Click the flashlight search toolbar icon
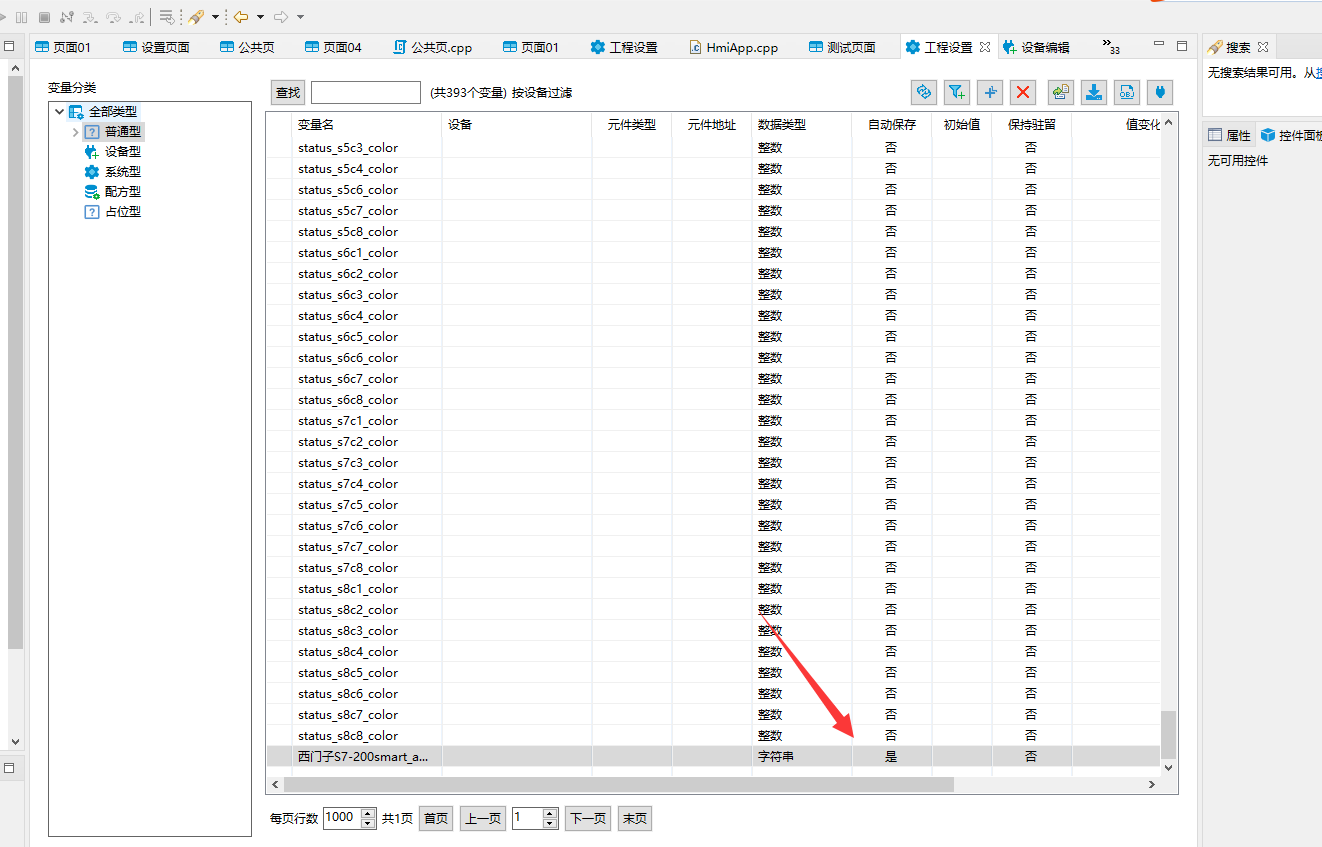The image size is (1322, 847). 196,17
